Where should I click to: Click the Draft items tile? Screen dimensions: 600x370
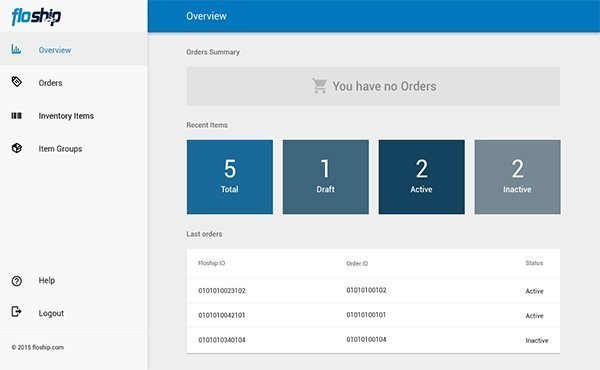coord(326,177)
